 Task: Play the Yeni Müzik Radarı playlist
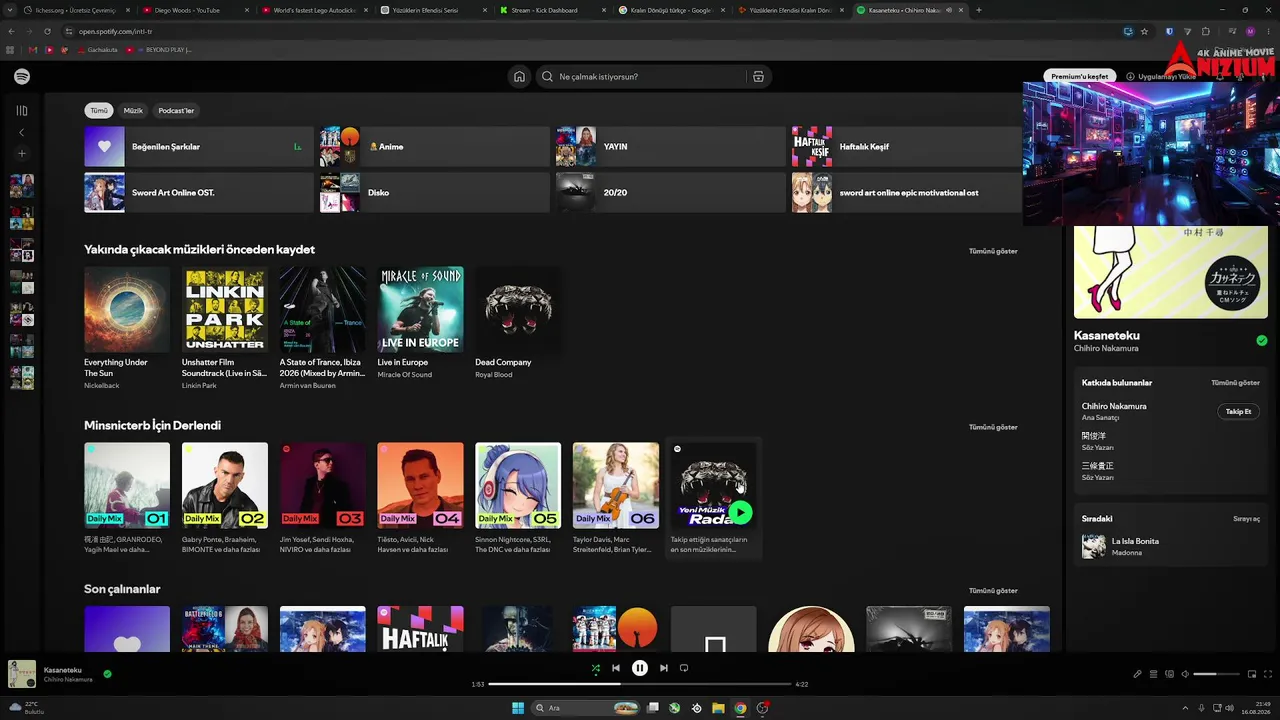pos(740,513)
